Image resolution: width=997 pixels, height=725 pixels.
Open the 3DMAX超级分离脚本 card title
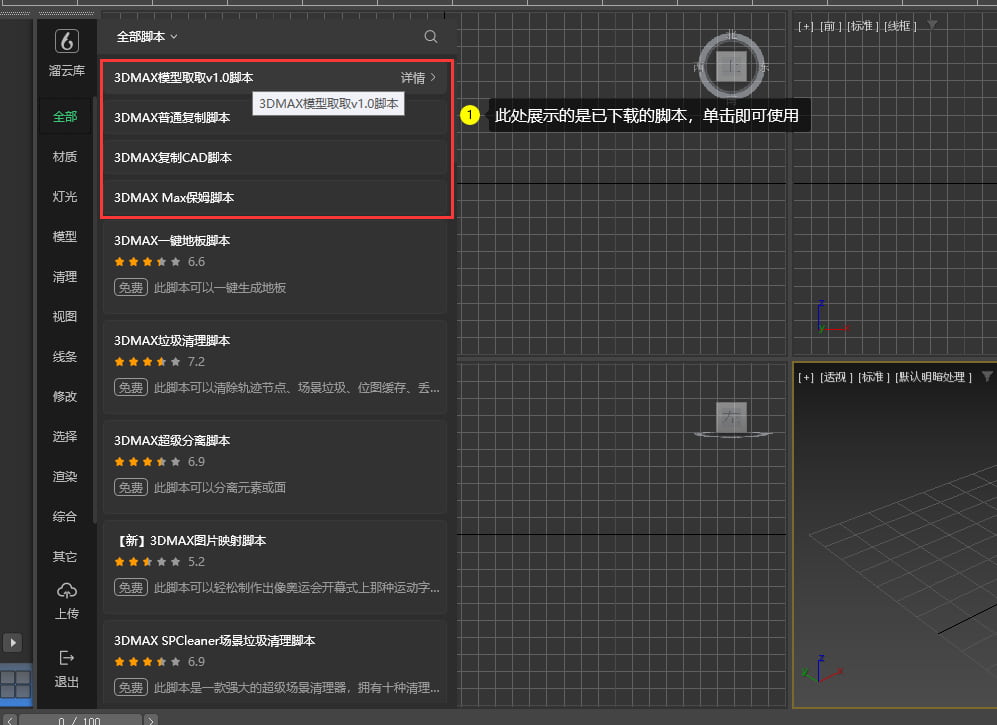[172, 441]
